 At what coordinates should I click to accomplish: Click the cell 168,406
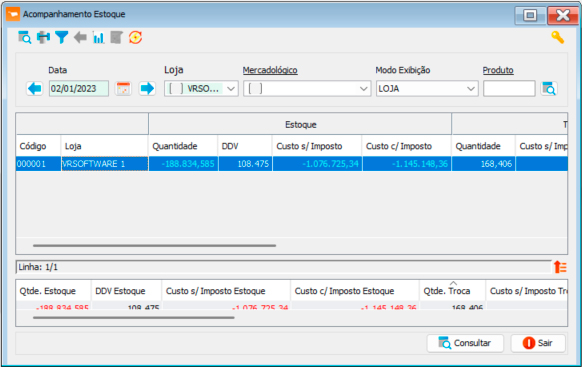point(484,164)
